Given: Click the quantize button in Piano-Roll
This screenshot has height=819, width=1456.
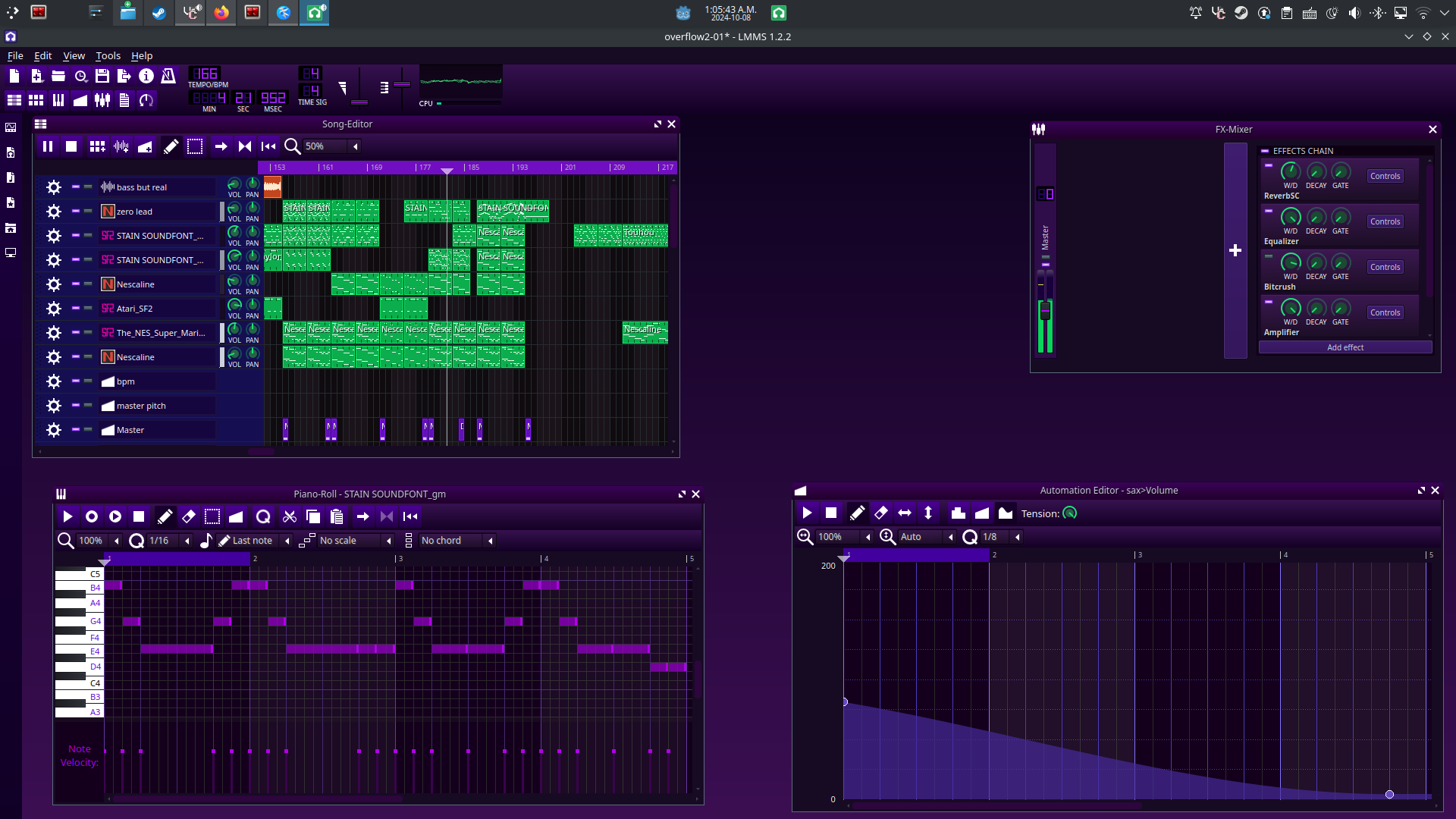Looking at the screenshot, I should click(263, 516).
